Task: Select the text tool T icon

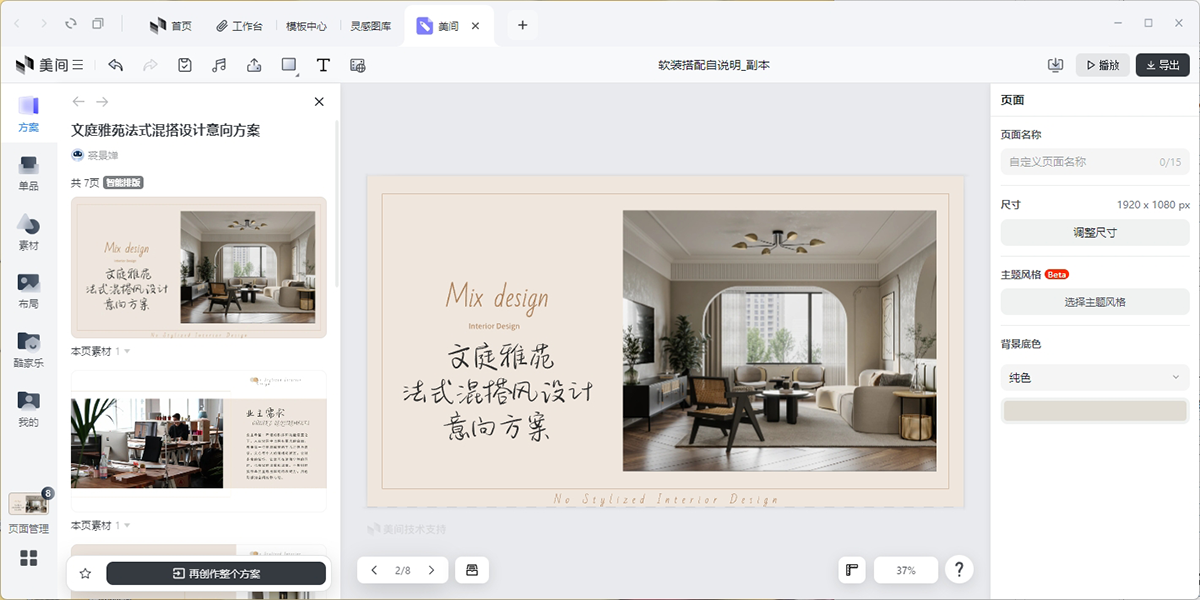Action: point(323,65)
